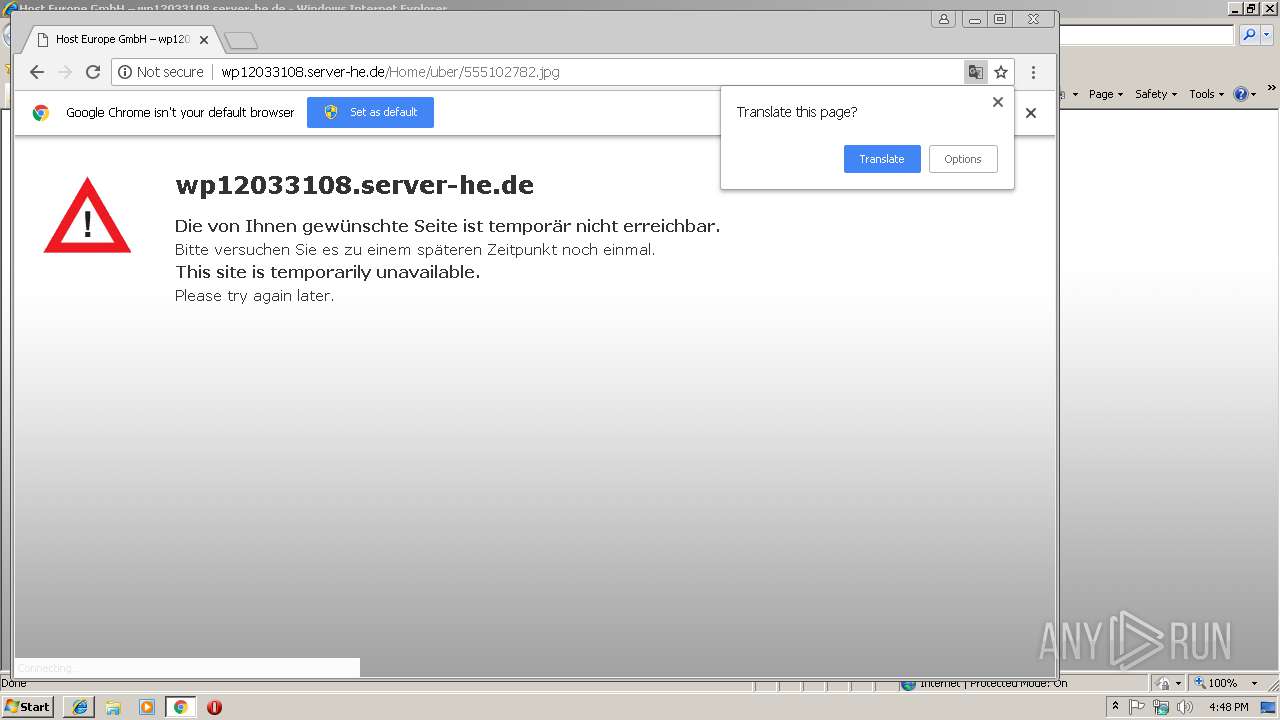Image resolution: width=1280 pixels, height=720 pixels.
Task: Open Internet Explorer Tools menu
Action: click(x=1206, y=94)
